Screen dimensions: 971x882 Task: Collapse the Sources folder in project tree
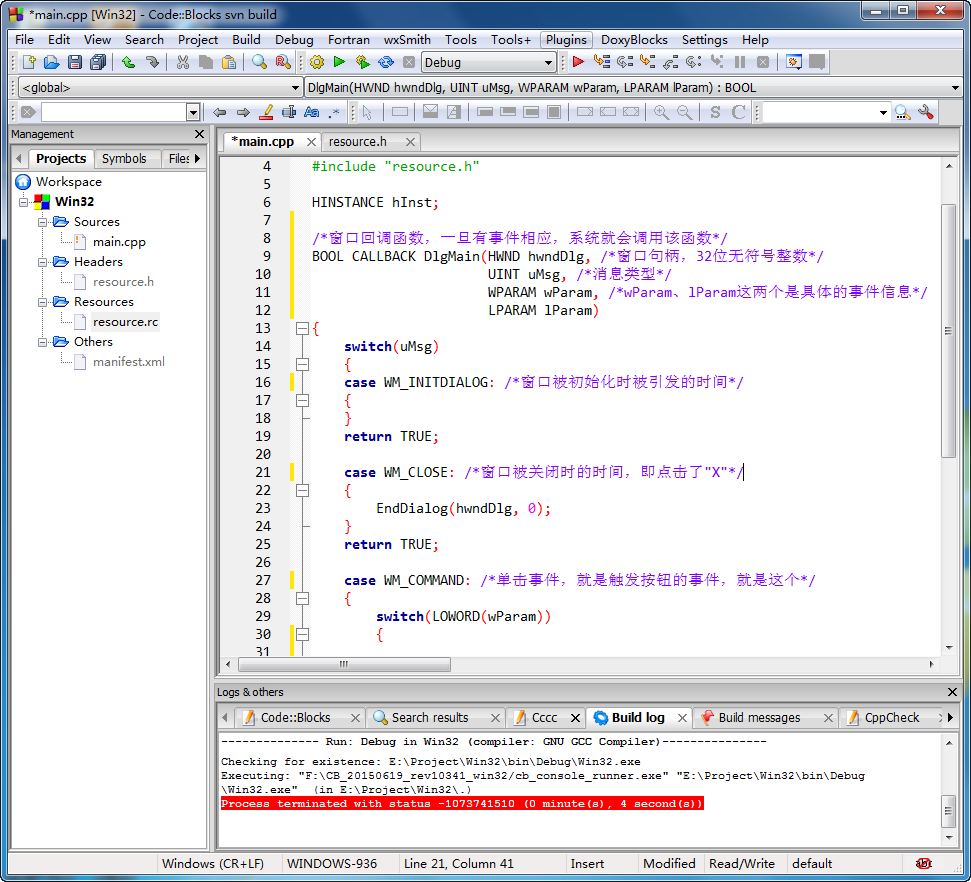click(43, 222)
